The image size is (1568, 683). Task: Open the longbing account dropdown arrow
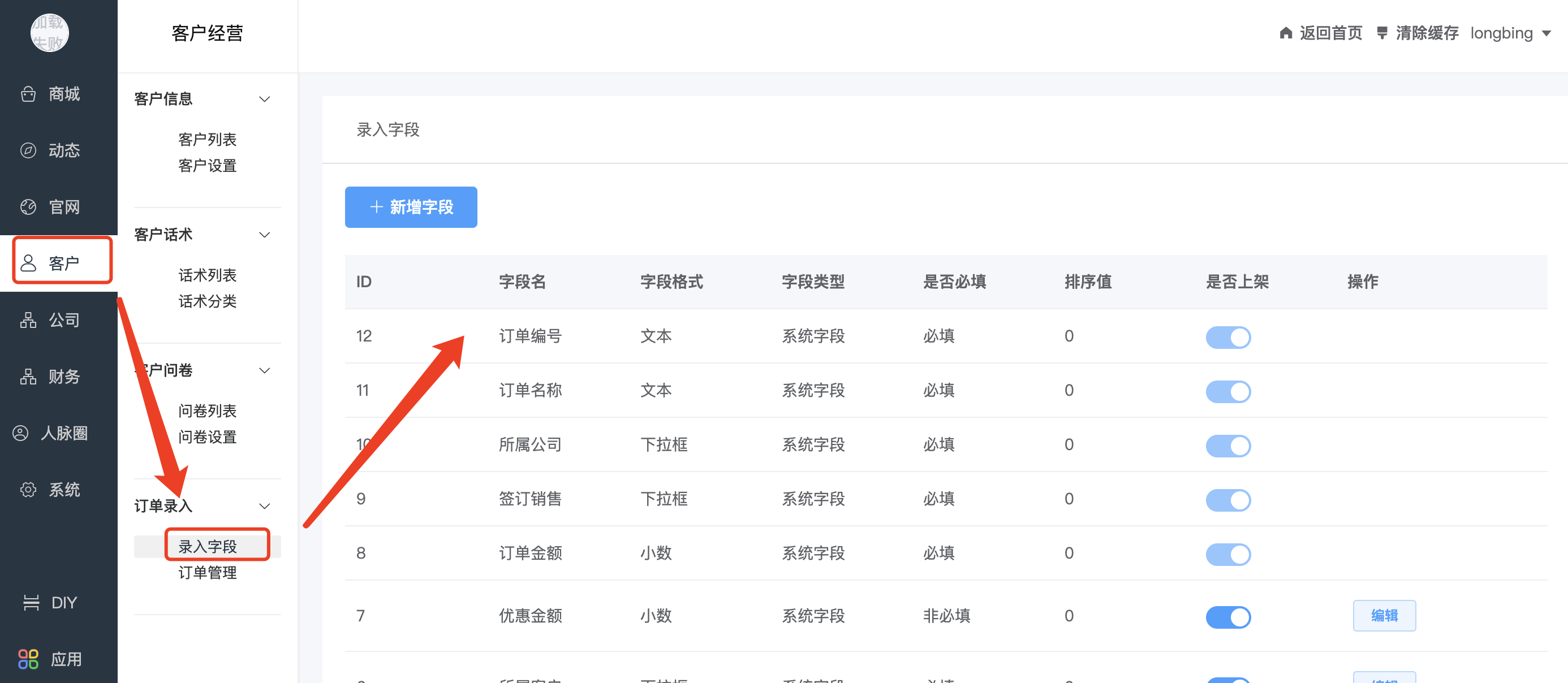pyautogui.click(x=1546, y=33)
